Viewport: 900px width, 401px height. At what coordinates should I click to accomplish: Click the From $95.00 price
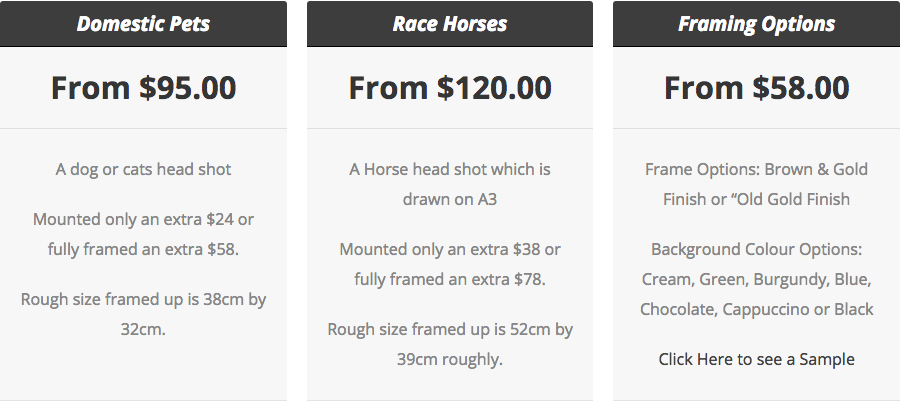(143, 88)
